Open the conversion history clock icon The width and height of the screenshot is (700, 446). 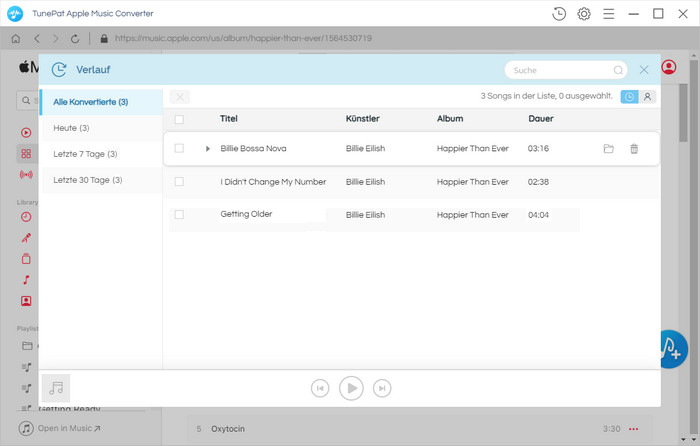pos(558,14)
